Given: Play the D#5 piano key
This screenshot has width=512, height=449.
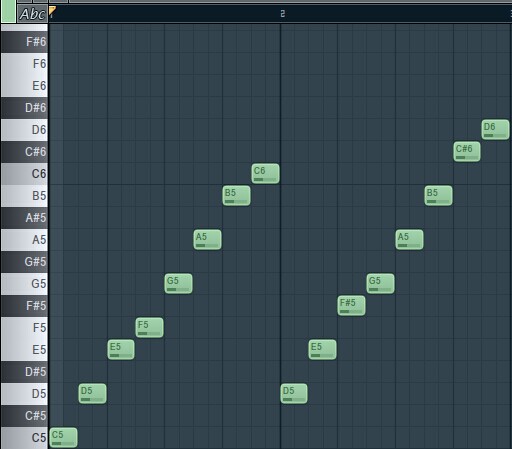Looking at the screenshot, I should [x=24, y=372].
